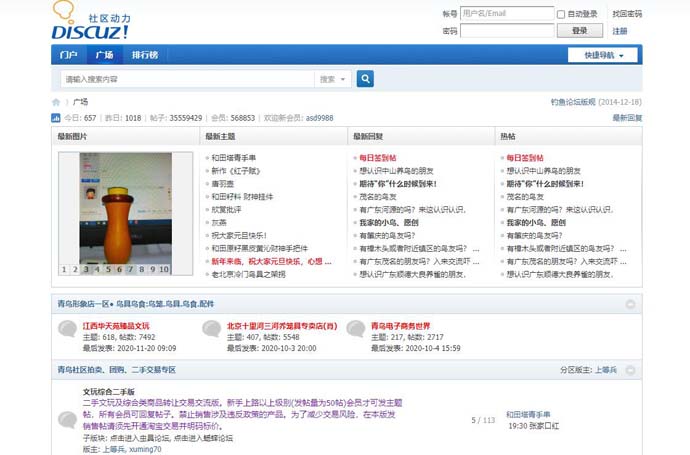Open the 排行榜 nav tab
The image size is (690, 455).
click(x=145, y=55)
